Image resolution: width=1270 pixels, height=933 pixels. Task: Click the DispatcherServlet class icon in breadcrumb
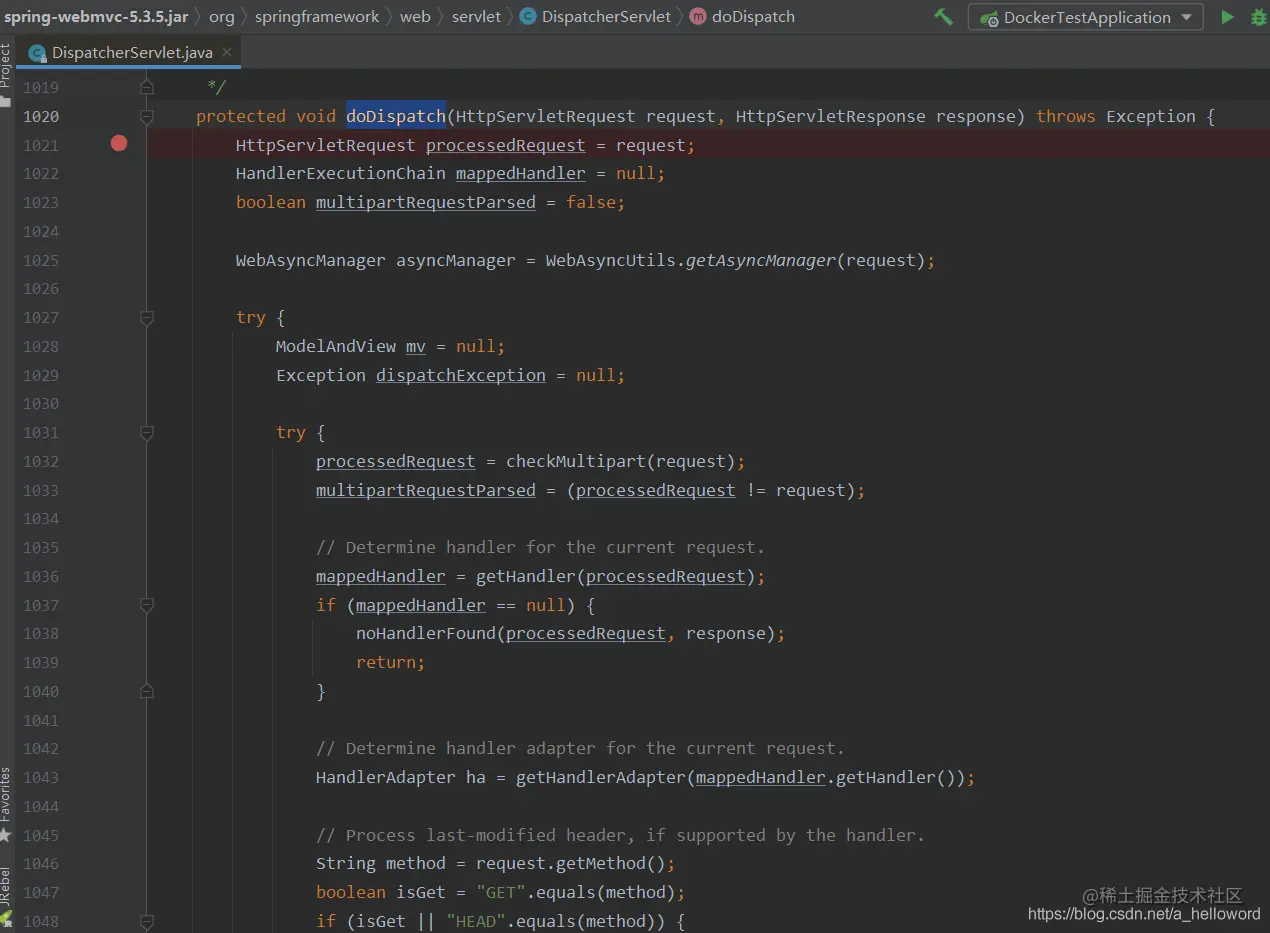[x=528, y=17]
